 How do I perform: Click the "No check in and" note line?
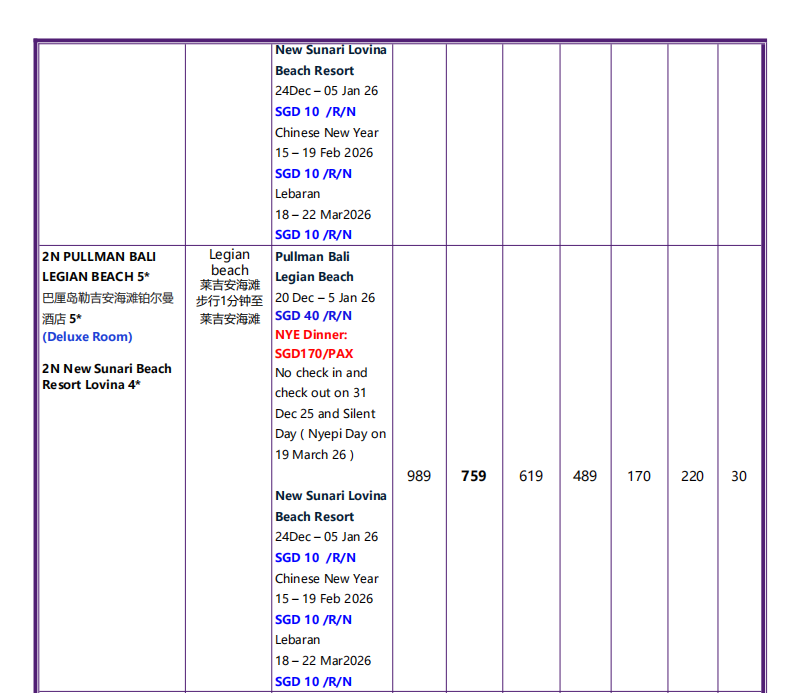(321, 373)
